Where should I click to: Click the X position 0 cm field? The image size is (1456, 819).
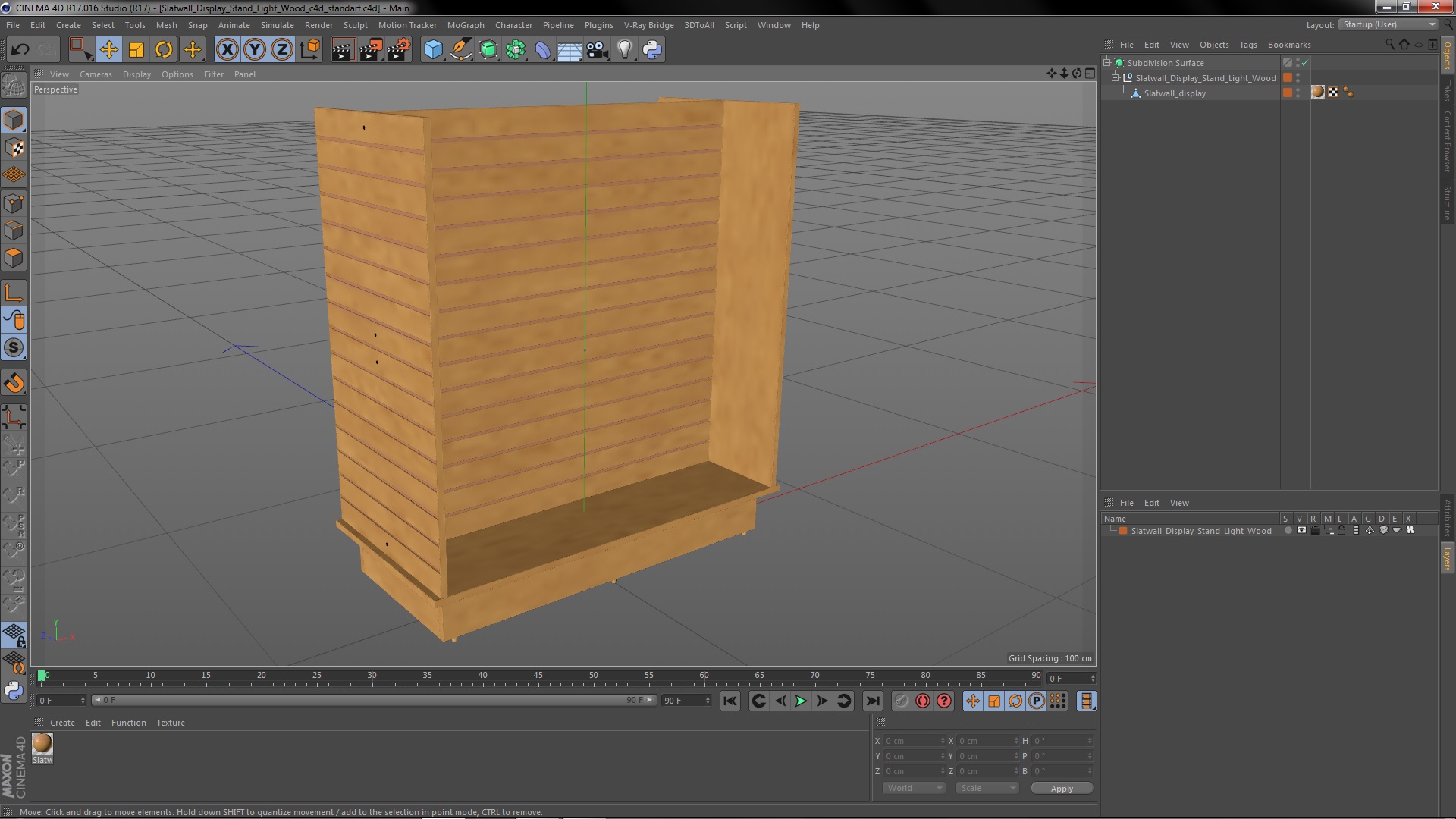(x=913, y=741)
